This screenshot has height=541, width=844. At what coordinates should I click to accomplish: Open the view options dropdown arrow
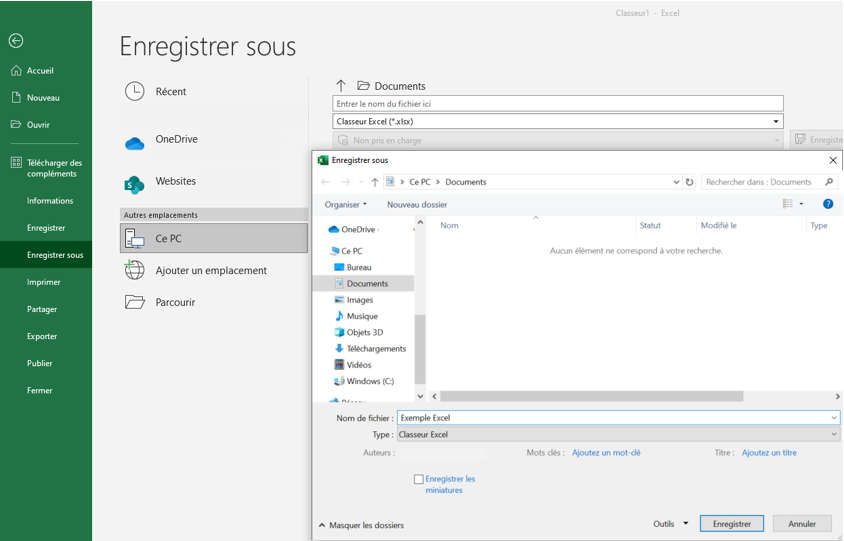pos(801,203)
